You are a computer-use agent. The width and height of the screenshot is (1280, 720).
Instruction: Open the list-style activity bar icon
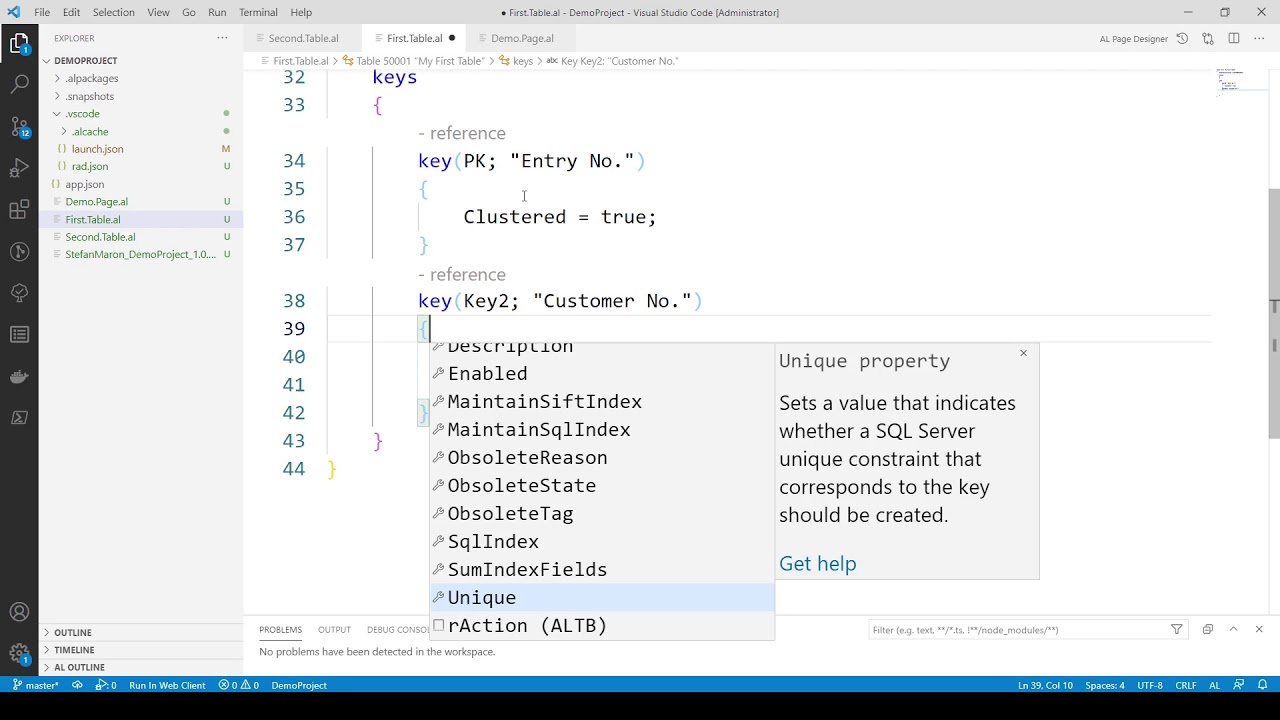pyautogui.click(x=19, y=334)
